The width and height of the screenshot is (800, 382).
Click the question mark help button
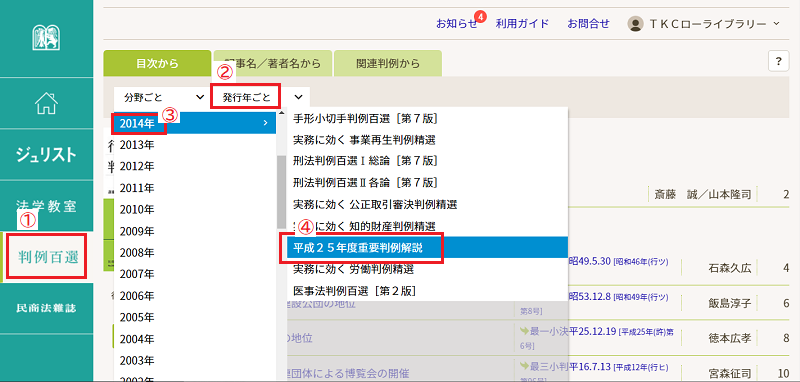779,62
